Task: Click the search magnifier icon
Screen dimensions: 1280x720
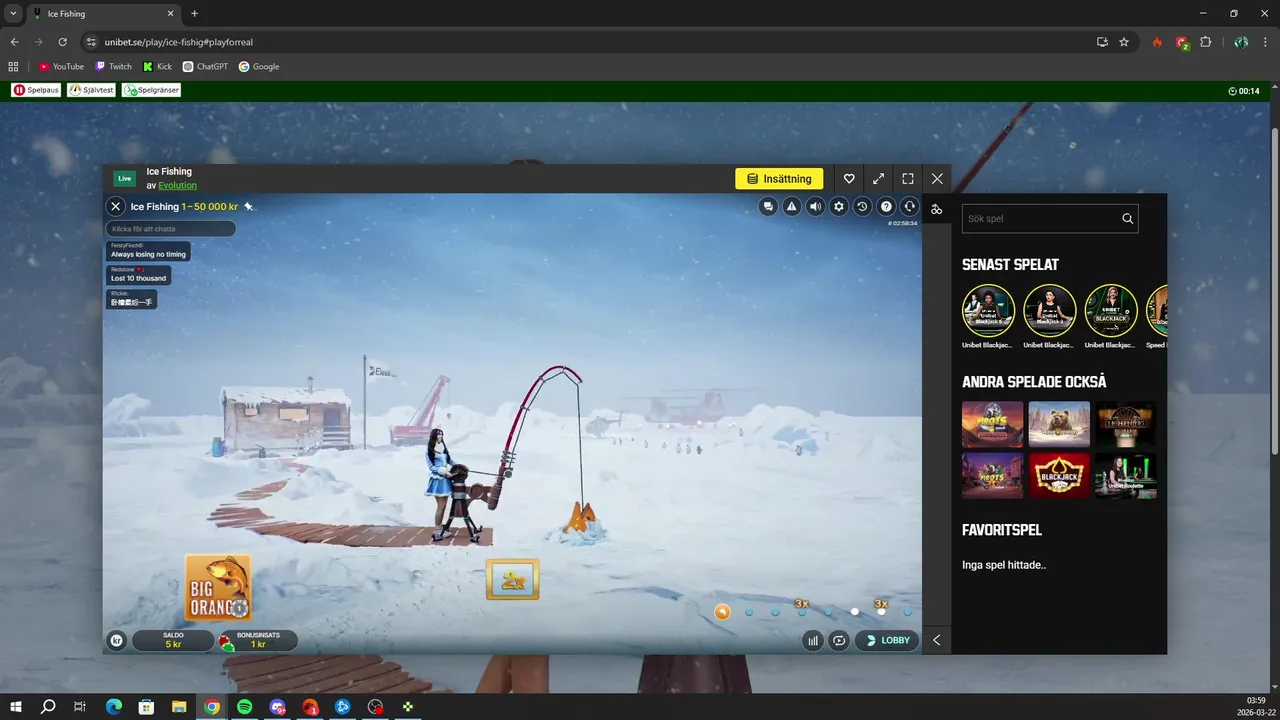Action: (1127, 218)
